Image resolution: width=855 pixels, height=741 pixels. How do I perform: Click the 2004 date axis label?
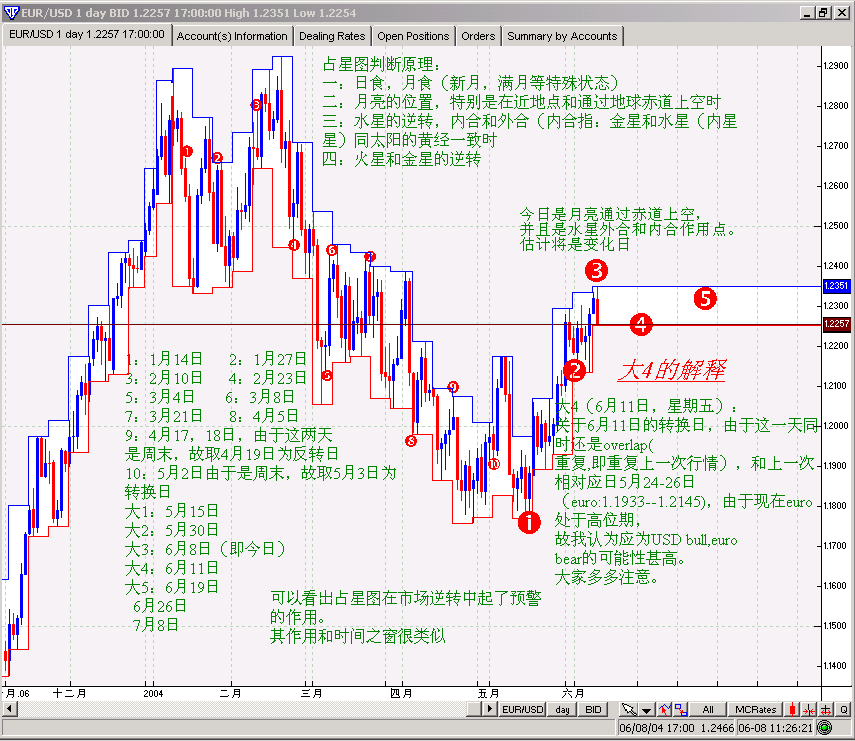(x=153, y=694)
